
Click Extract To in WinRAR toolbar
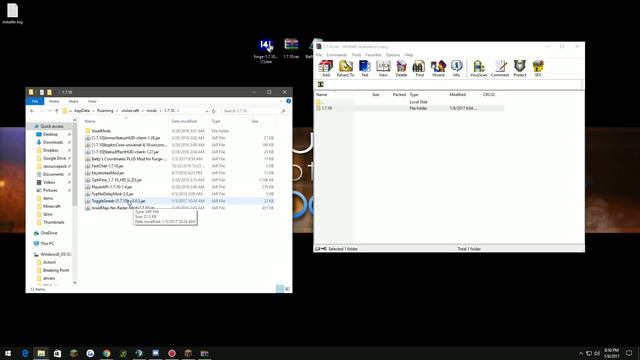pyautogui.click(x=345, y=68)
